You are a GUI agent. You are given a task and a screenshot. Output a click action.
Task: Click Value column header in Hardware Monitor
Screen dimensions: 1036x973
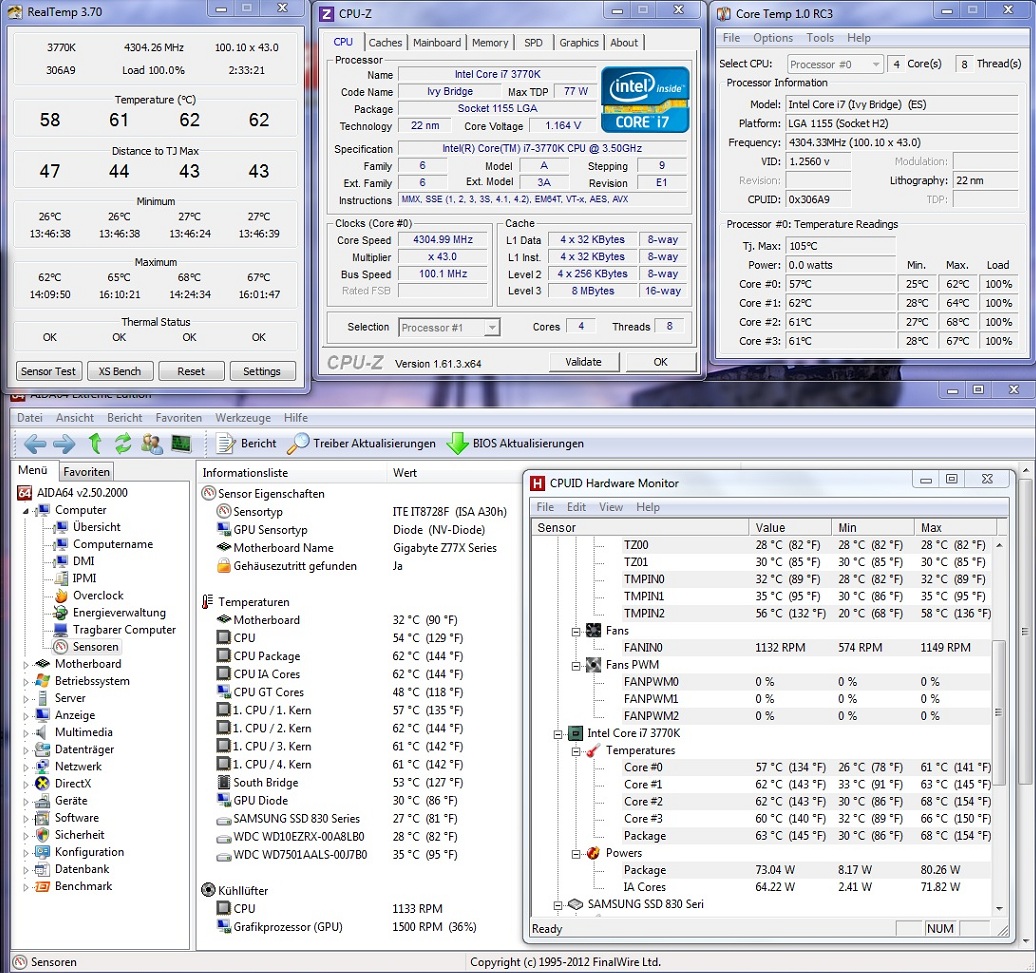(790, 528)
